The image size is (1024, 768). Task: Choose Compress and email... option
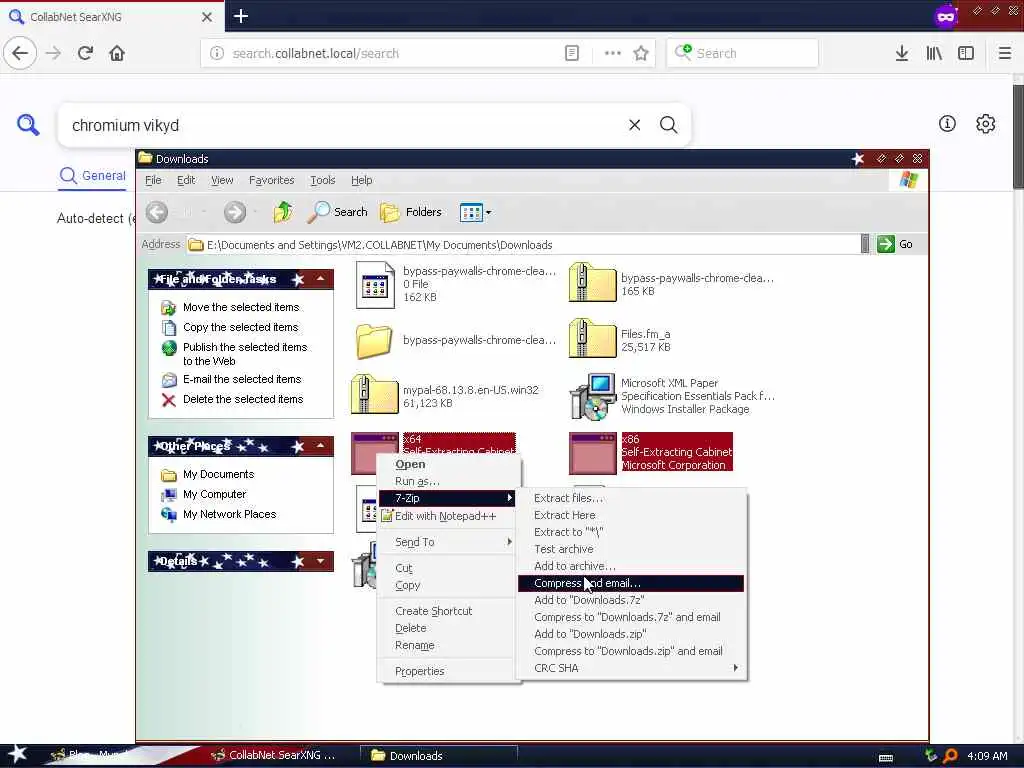tap(632, 583)
